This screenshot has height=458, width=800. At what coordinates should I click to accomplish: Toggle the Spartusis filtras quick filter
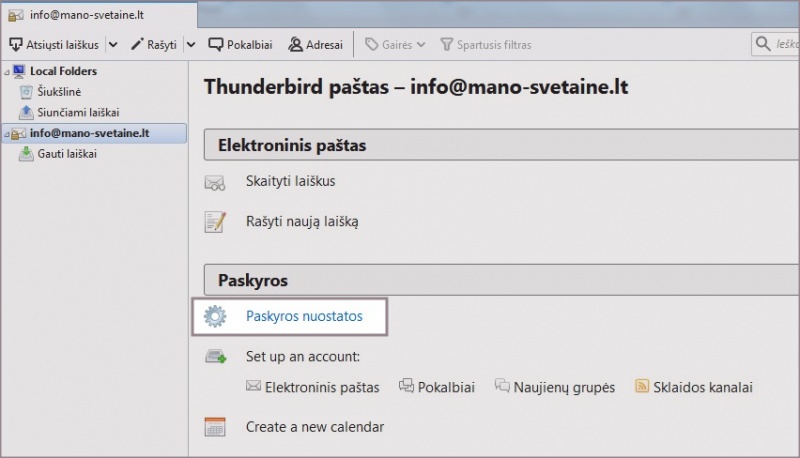pos(486,45)
